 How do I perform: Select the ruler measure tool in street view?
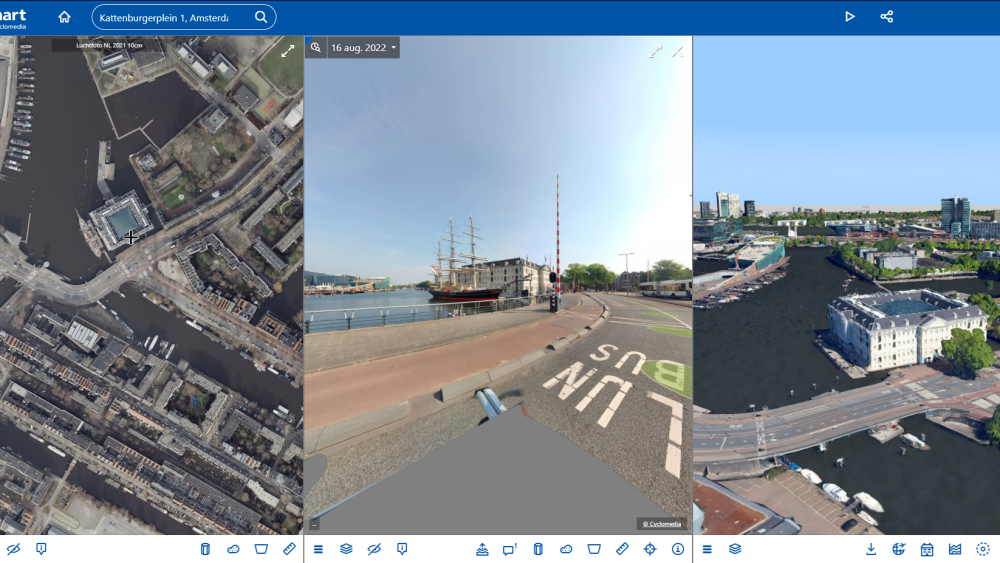(622, 549)
